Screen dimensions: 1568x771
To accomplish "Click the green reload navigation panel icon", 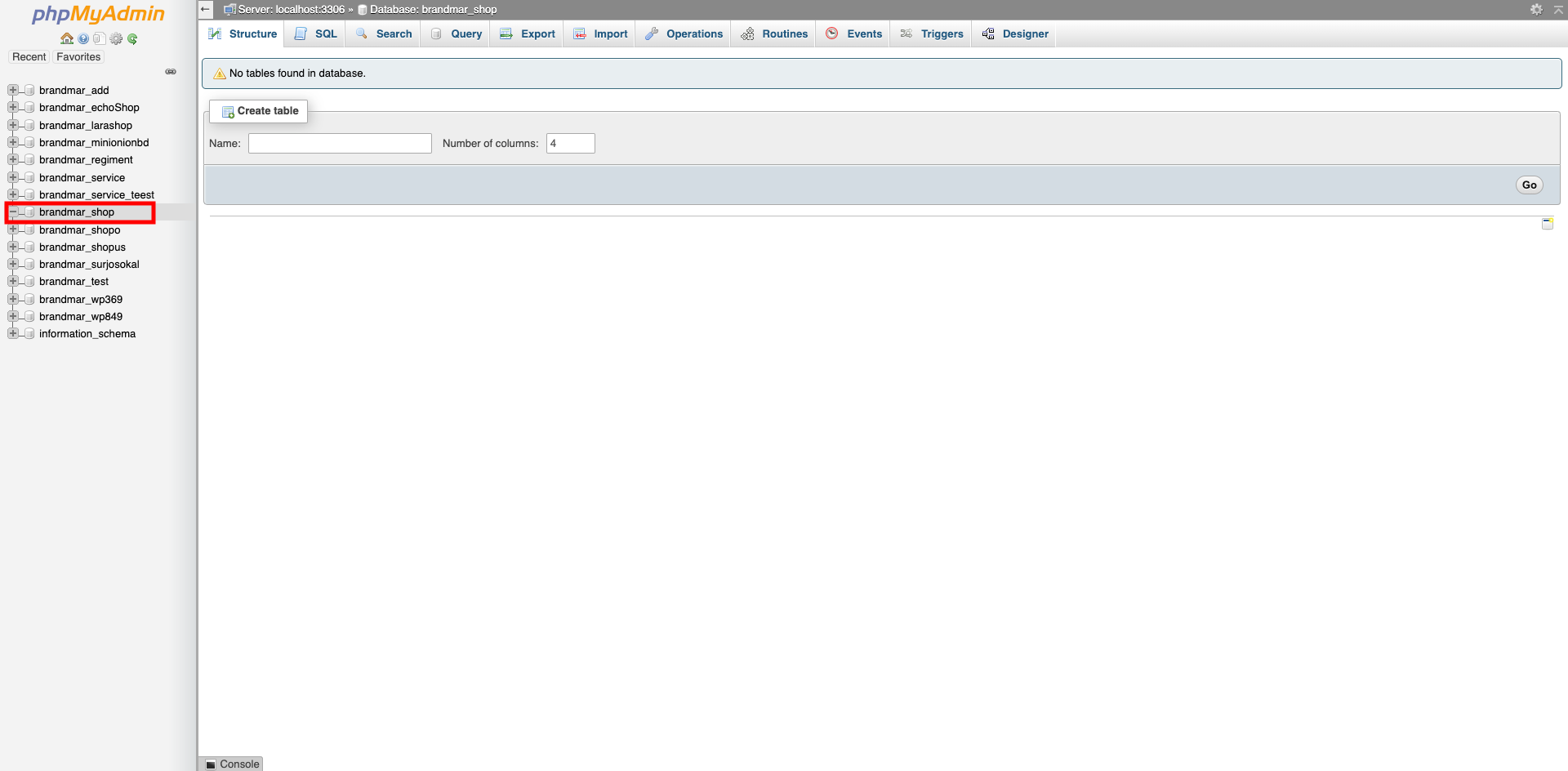I will 132,38.
